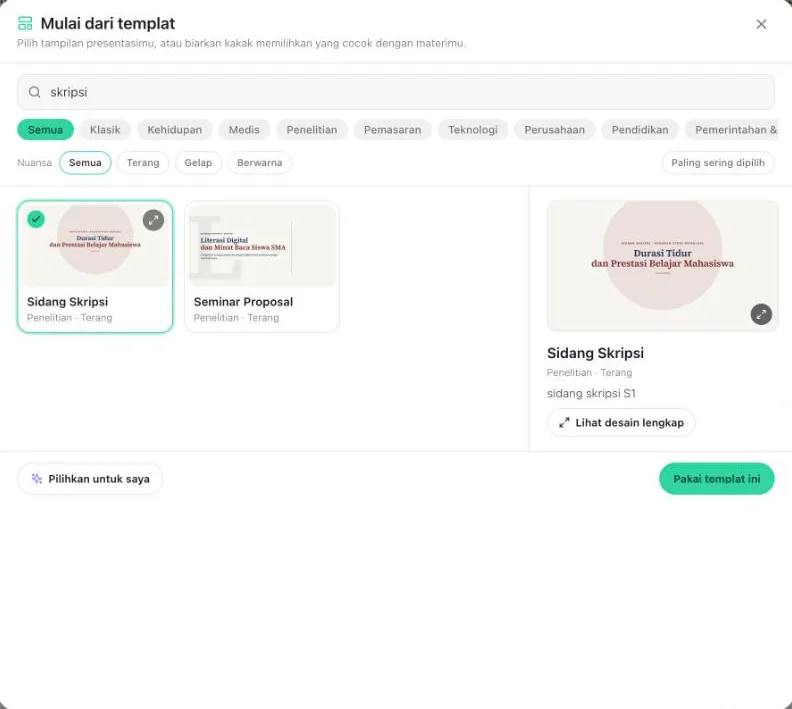Show the Teknologi category templates
Image resolution: width=792 pixels, height=709 pixels.
coord(473,130)
